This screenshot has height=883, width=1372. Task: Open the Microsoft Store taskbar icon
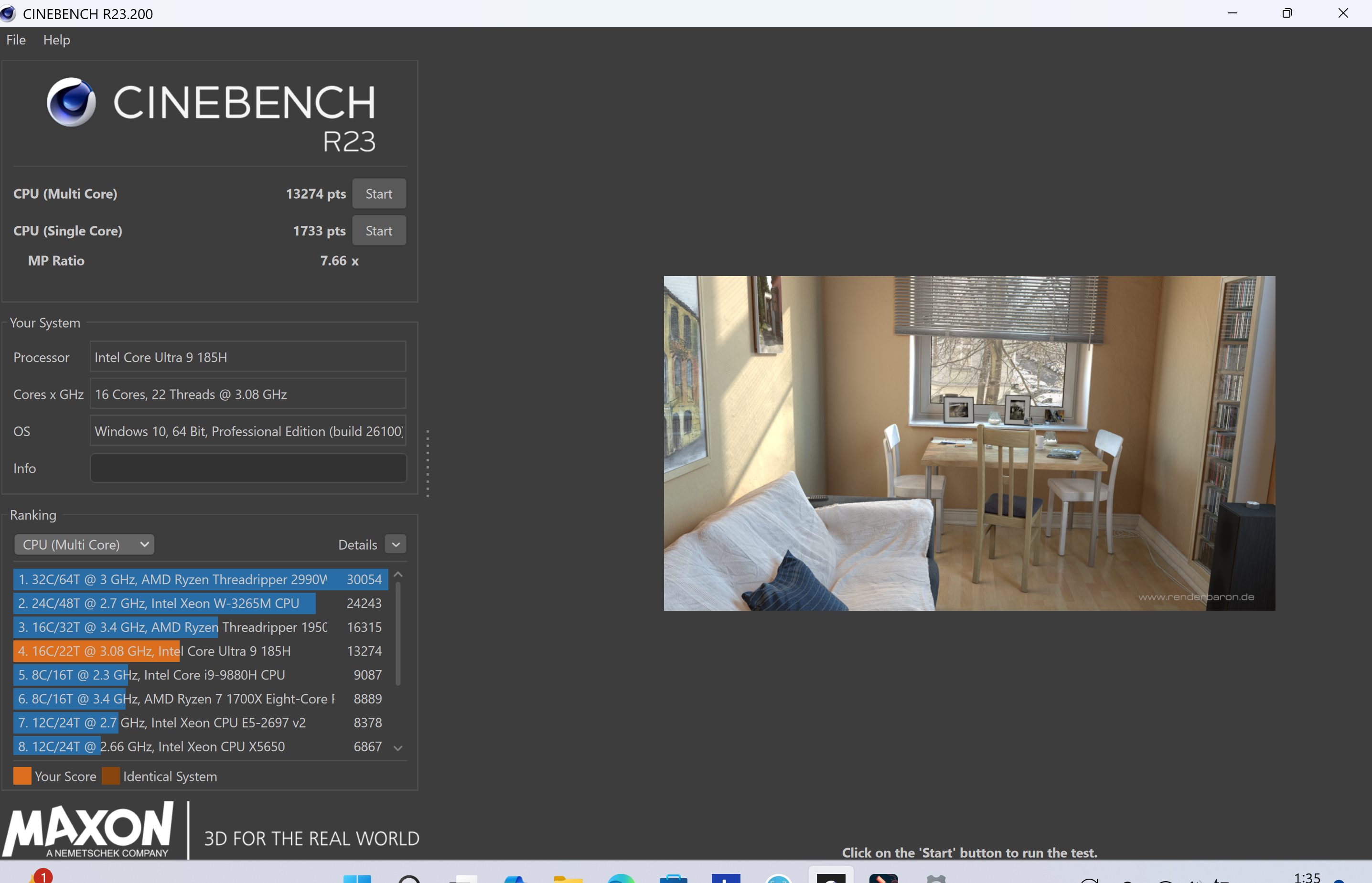pos(674,878)
